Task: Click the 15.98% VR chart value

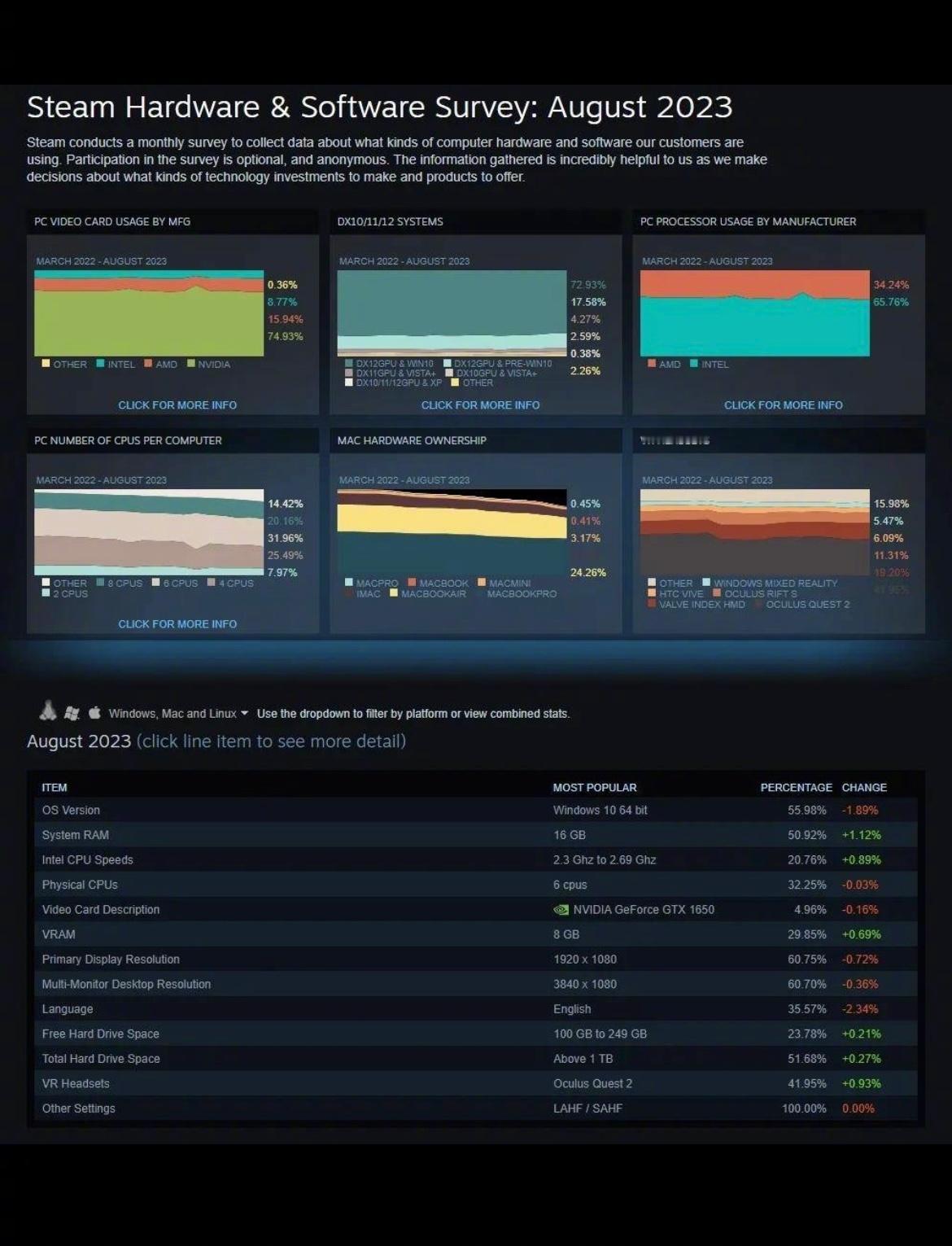Action: tap(891, 504)
